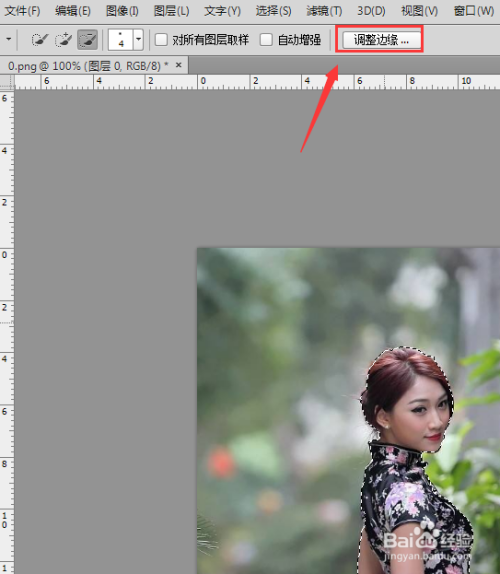Click the 调整边缘 button
500x574 pixels.
point(381,40)
